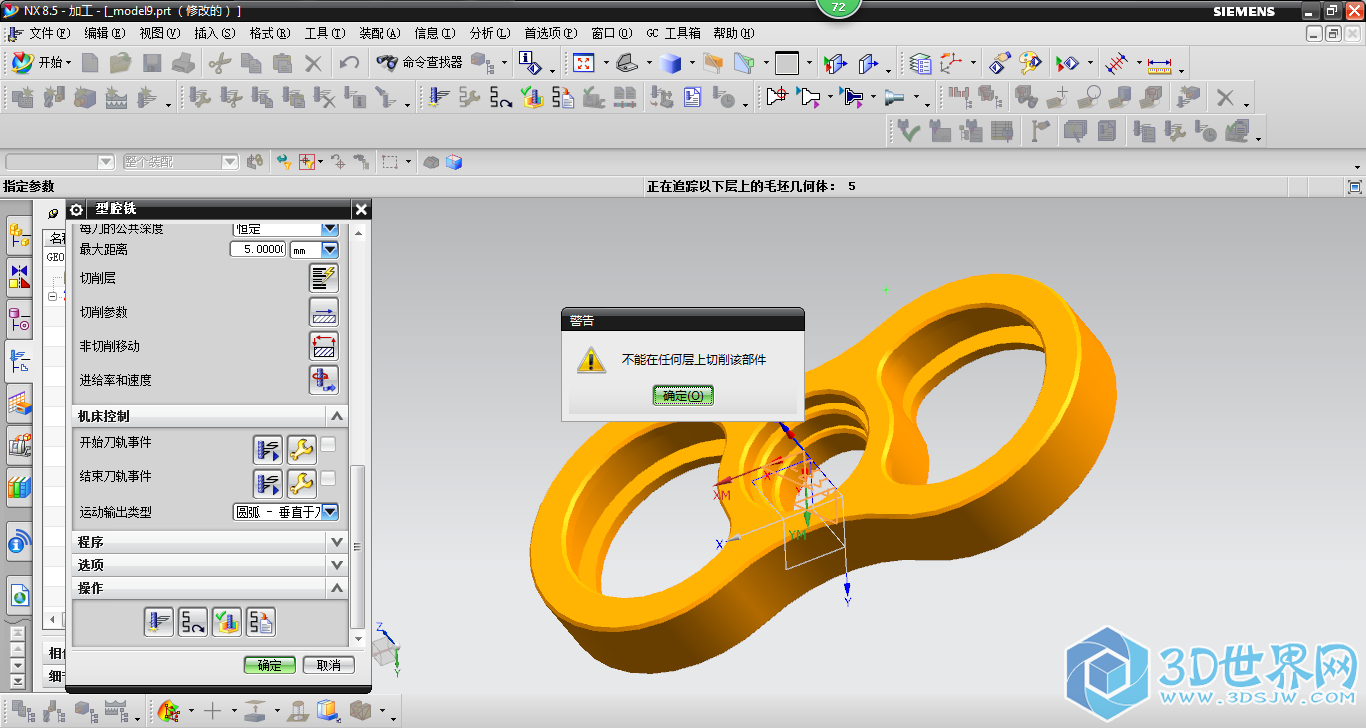Click List tool path icon in Actions

[261, 622]
